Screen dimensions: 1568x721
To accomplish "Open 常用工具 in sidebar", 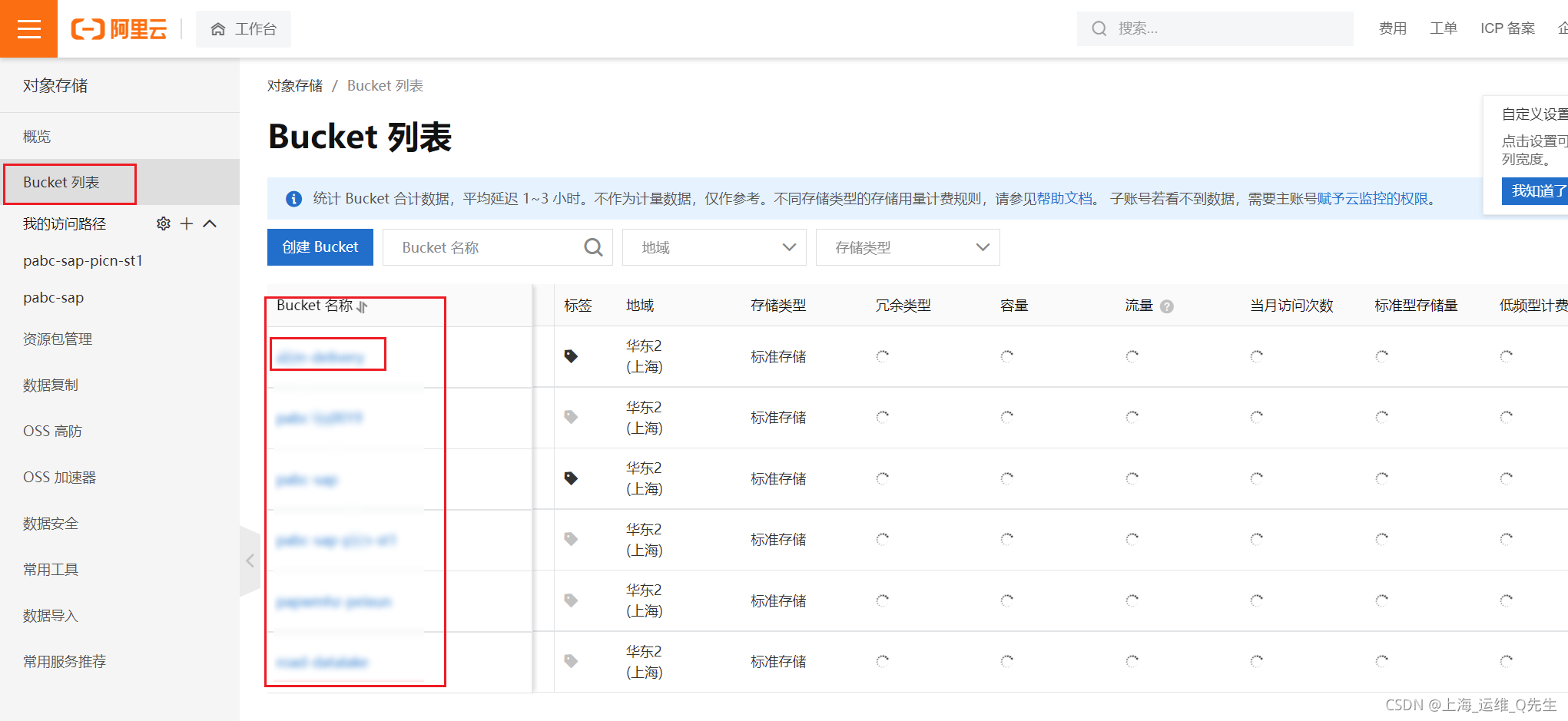I will (51, 570).
